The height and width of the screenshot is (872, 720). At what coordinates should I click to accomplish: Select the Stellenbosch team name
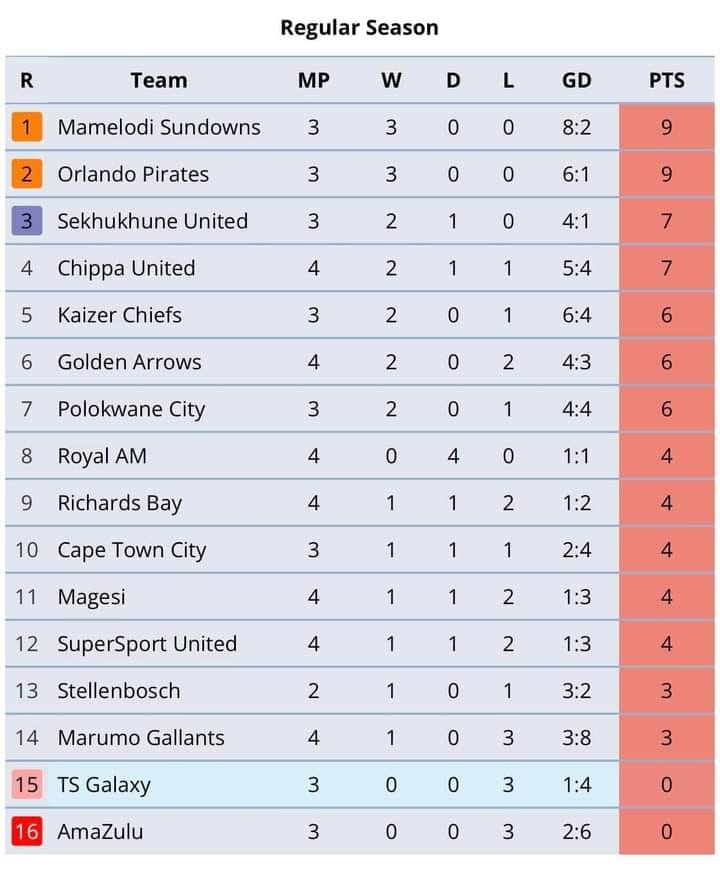click(119, 691)
